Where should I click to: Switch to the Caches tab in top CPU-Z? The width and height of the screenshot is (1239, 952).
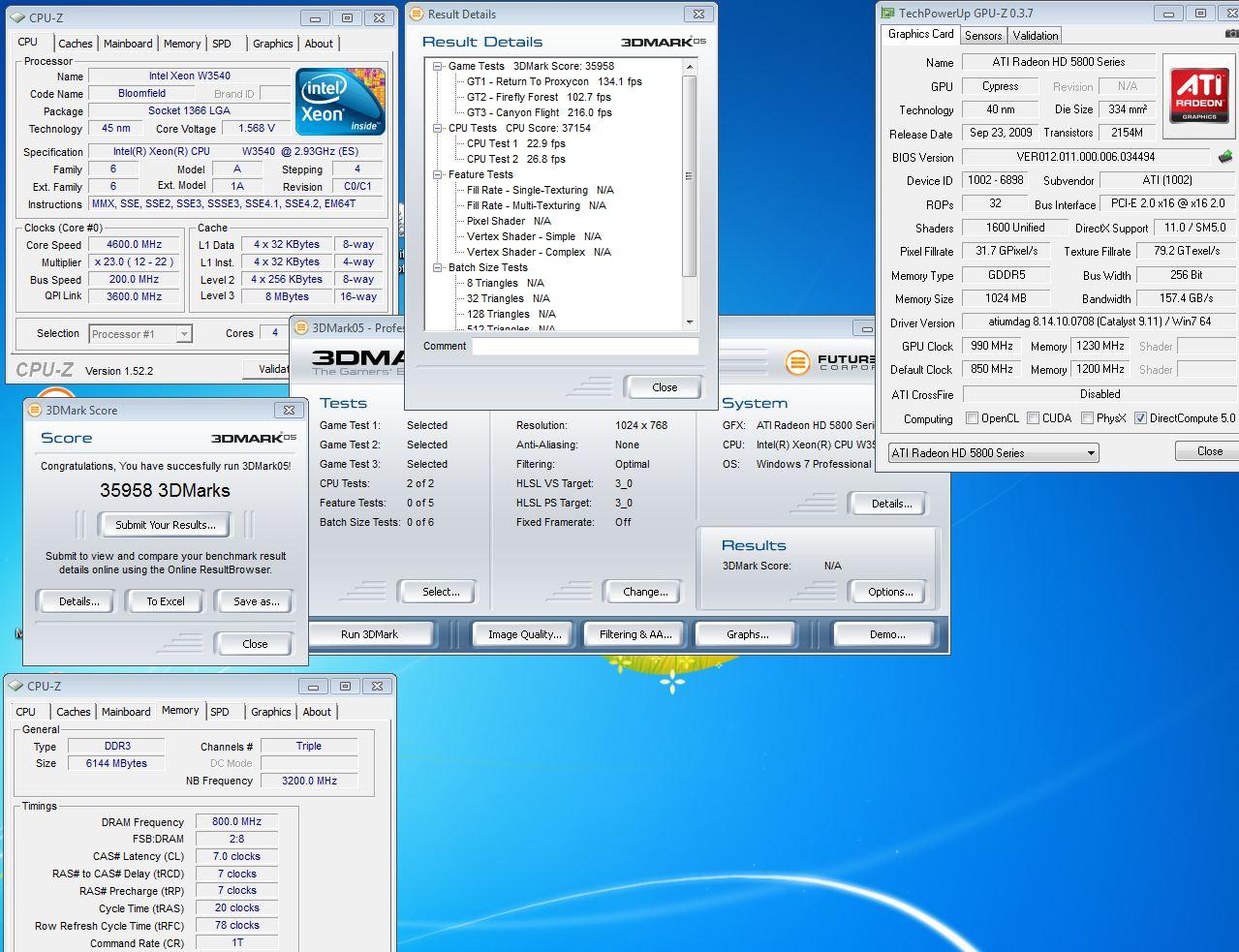(75, 44)
